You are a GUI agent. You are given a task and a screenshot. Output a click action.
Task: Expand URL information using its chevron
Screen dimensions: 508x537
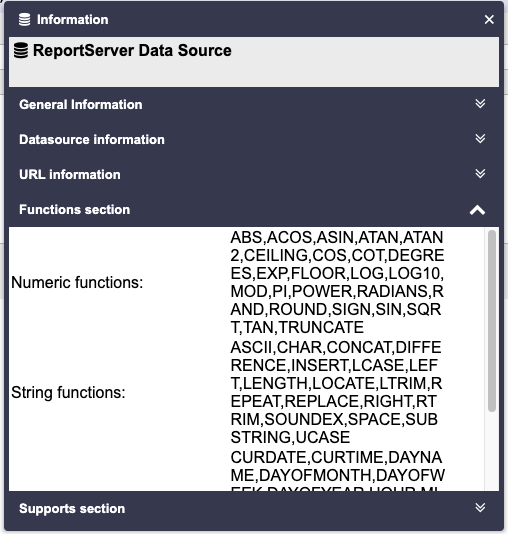(480, 174)
